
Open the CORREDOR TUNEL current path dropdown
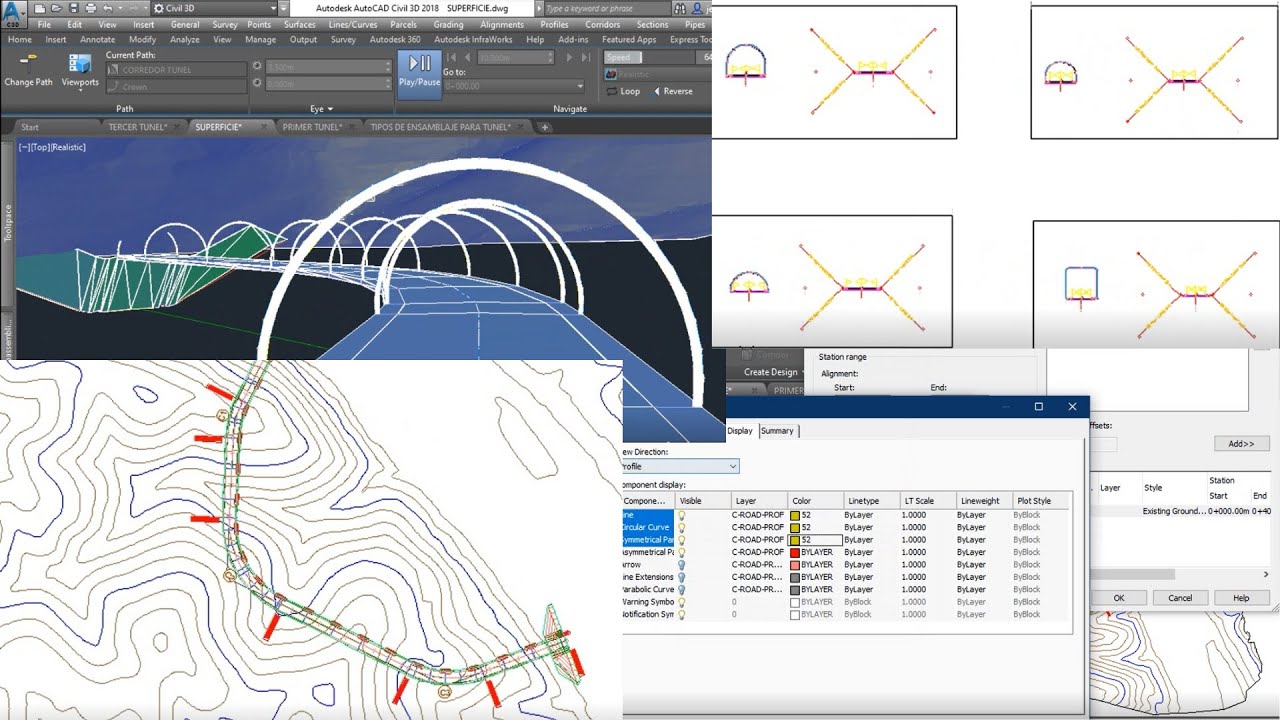tap(176, 70)
